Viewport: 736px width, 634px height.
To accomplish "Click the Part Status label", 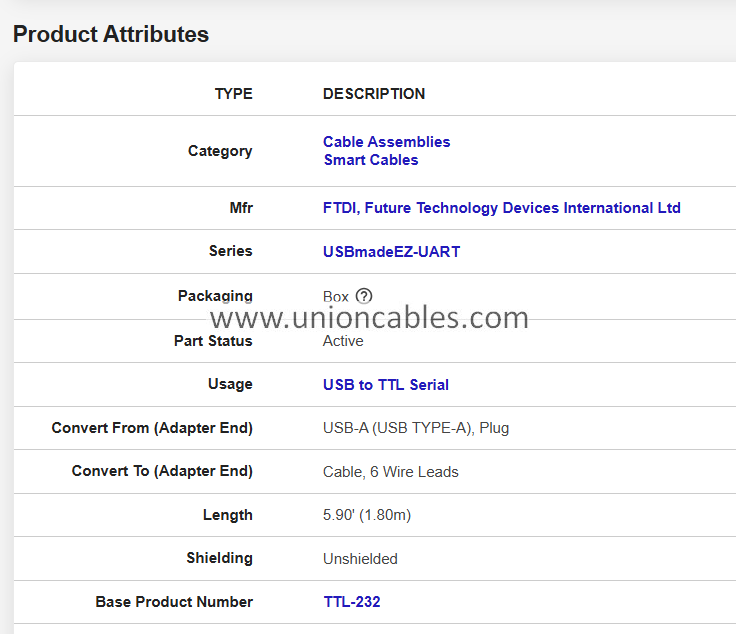I will [x=213, y=341].
